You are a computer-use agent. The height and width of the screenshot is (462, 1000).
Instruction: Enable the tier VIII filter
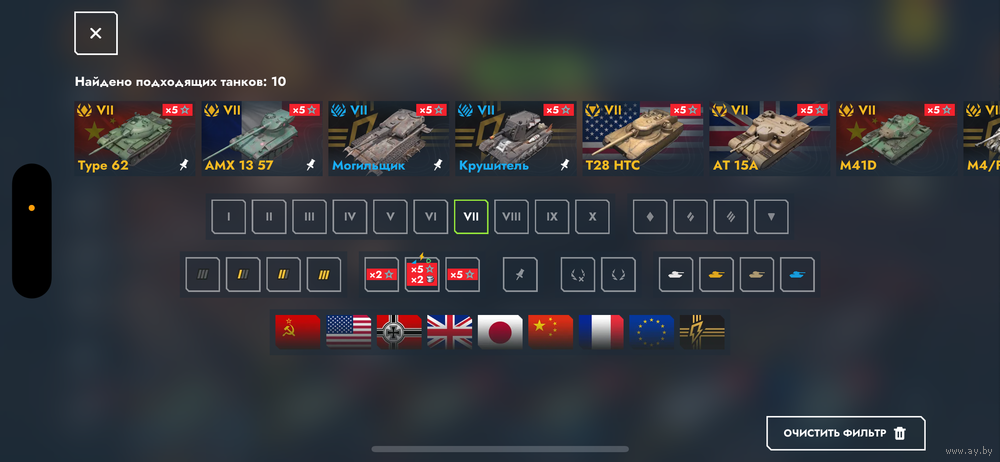[x=511, y=217]
